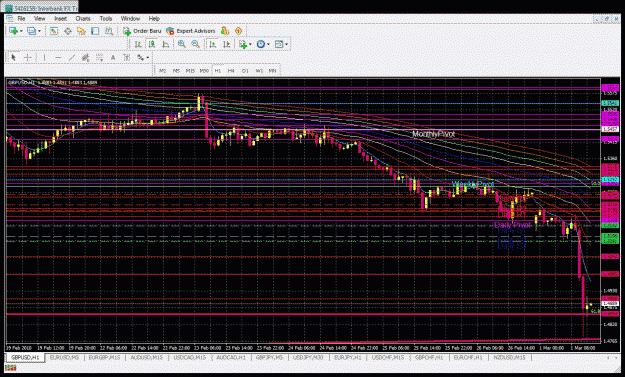Switch to the EURUSD,M5 chart tab

point(64,358)
